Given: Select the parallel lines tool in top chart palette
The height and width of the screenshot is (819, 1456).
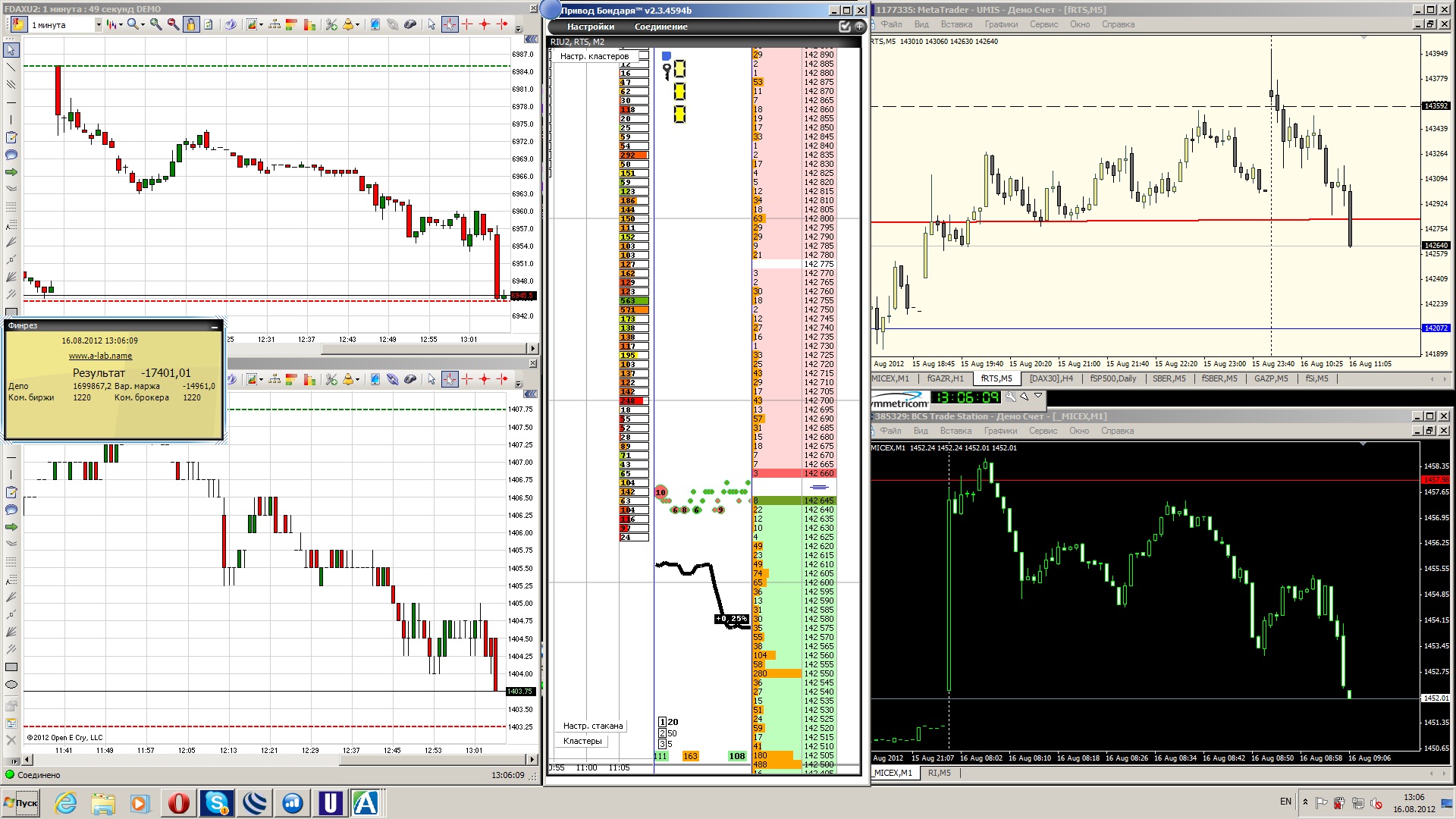Looking at the screenshot, I should pos(11,85).
